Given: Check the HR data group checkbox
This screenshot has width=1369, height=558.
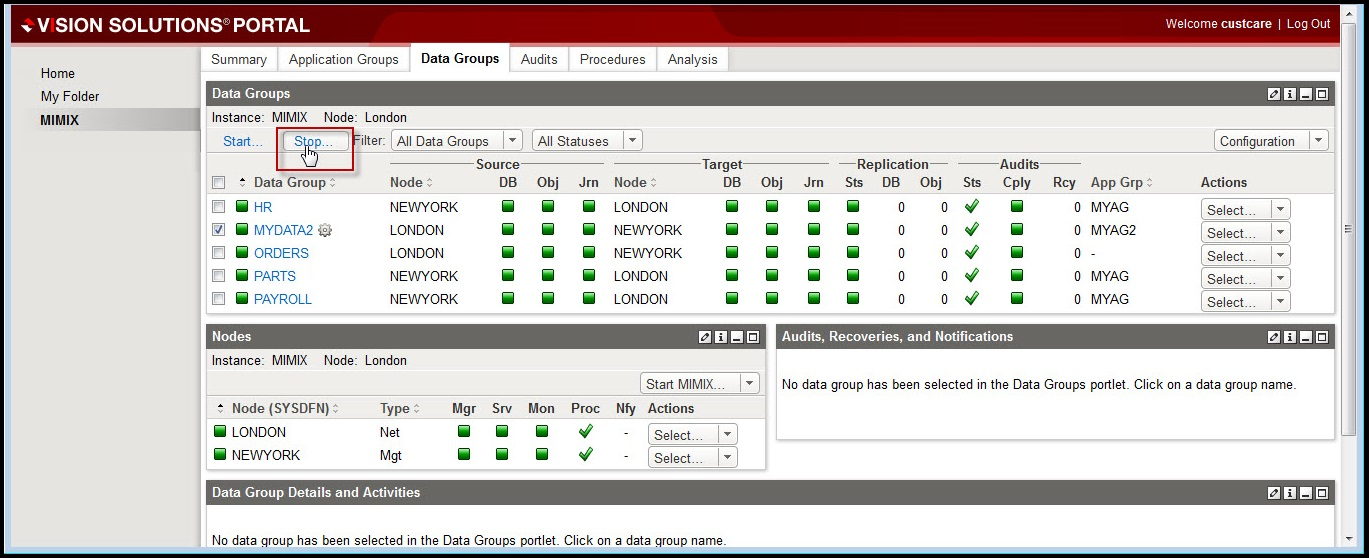Looking at the screenshot, I should [x=219, y=207].
